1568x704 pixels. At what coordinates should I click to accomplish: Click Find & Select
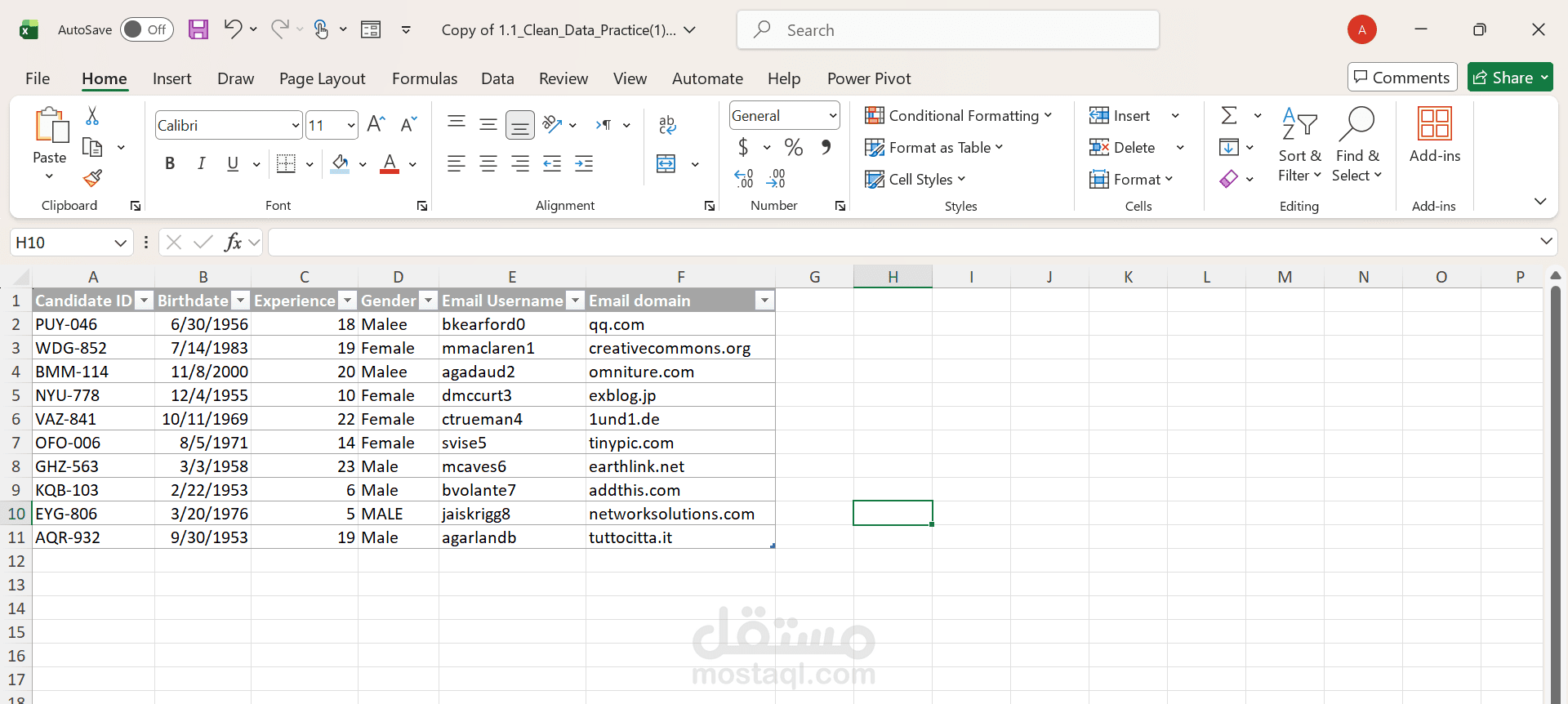point(1357,145)
